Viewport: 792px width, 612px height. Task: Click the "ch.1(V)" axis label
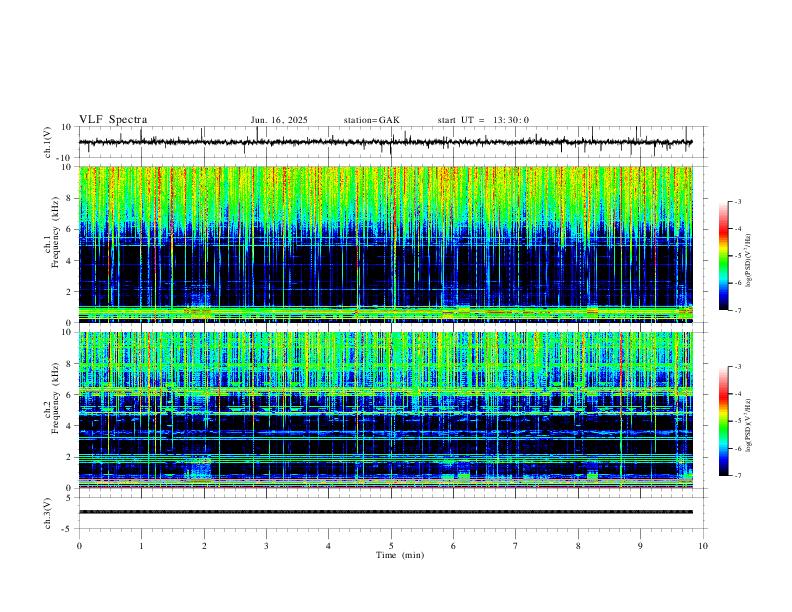(x=48, y=142)
